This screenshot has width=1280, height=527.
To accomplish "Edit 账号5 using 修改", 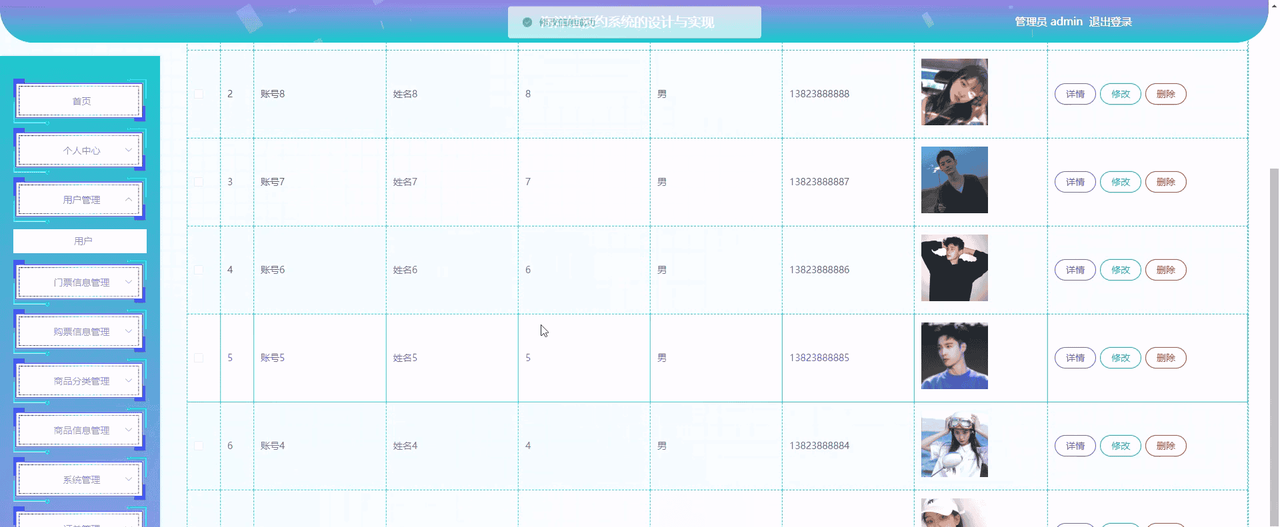I will (1120, 358).
